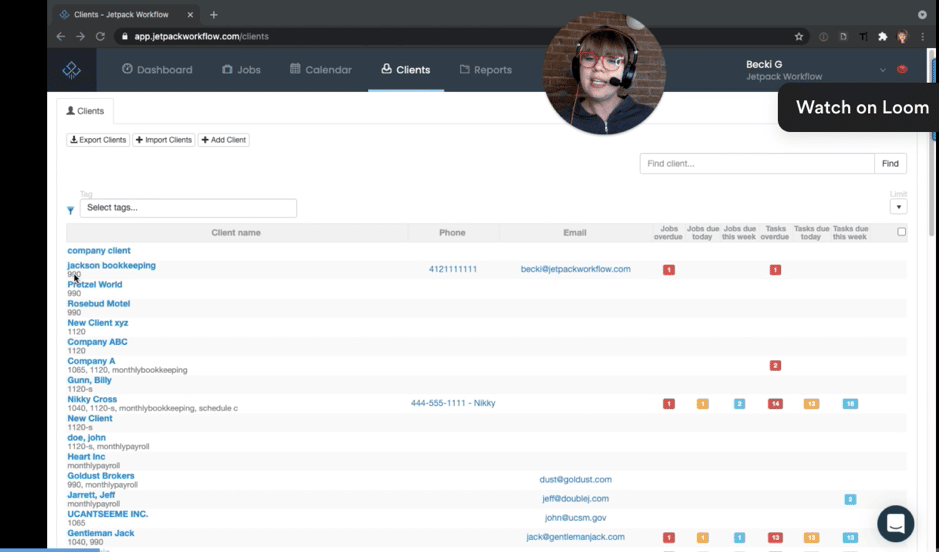This screenshot has width=939, height=552.
Task: Open the Rosebud Motel client
Action: (99, 304)
